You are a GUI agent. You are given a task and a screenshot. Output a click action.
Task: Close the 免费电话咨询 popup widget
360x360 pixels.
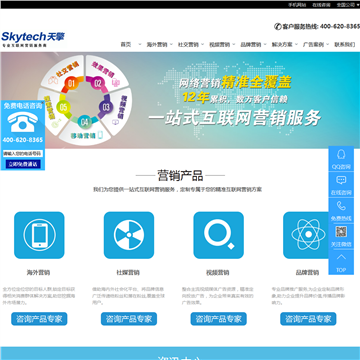(x=43, y=103)
